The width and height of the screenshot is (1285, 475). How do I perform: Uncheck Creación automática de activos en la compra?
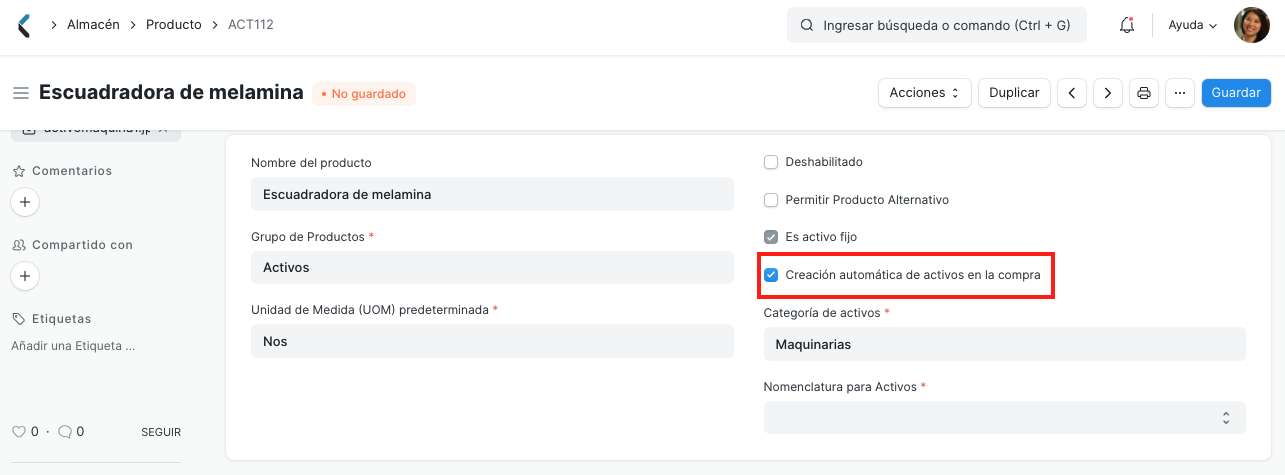(x=771, y=275)
